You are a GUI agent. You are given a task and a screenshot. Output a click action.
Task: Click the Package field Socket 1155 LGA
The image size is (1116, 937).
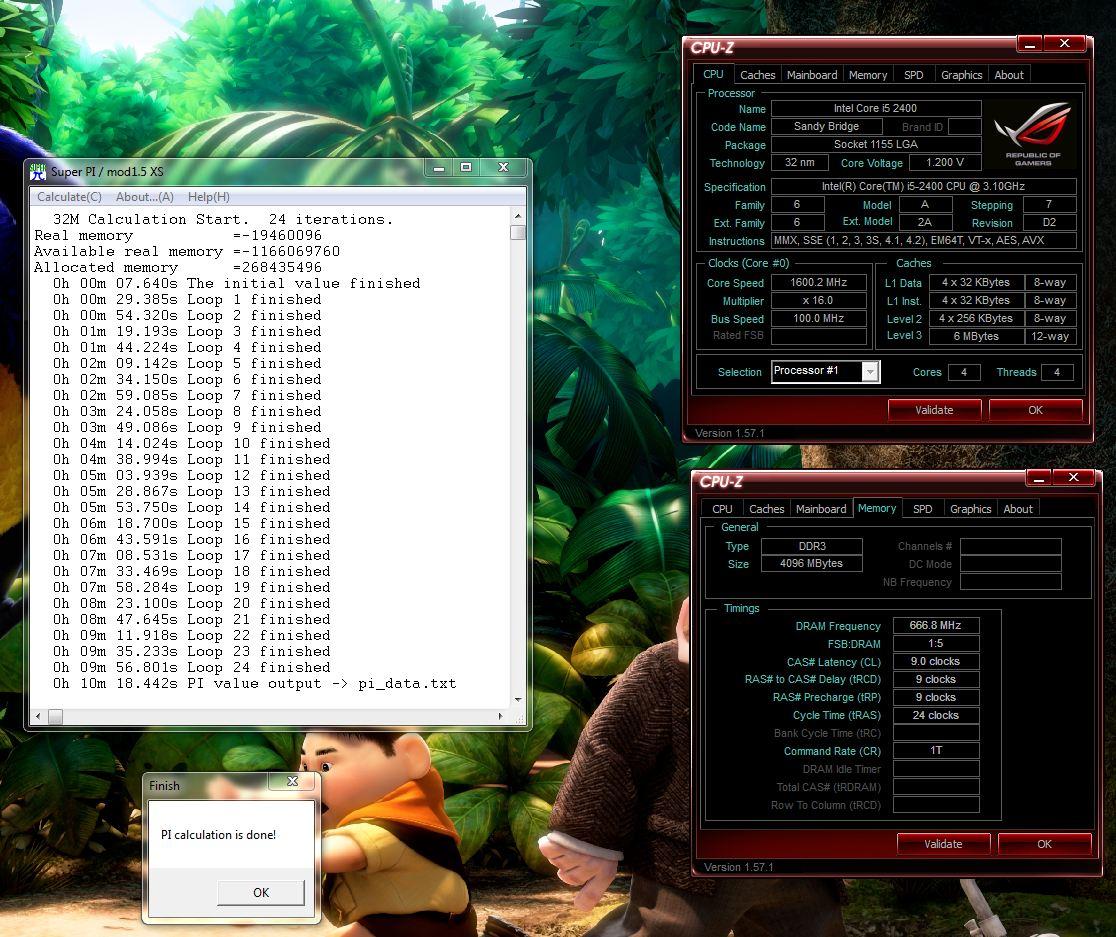tap(875, 144)
